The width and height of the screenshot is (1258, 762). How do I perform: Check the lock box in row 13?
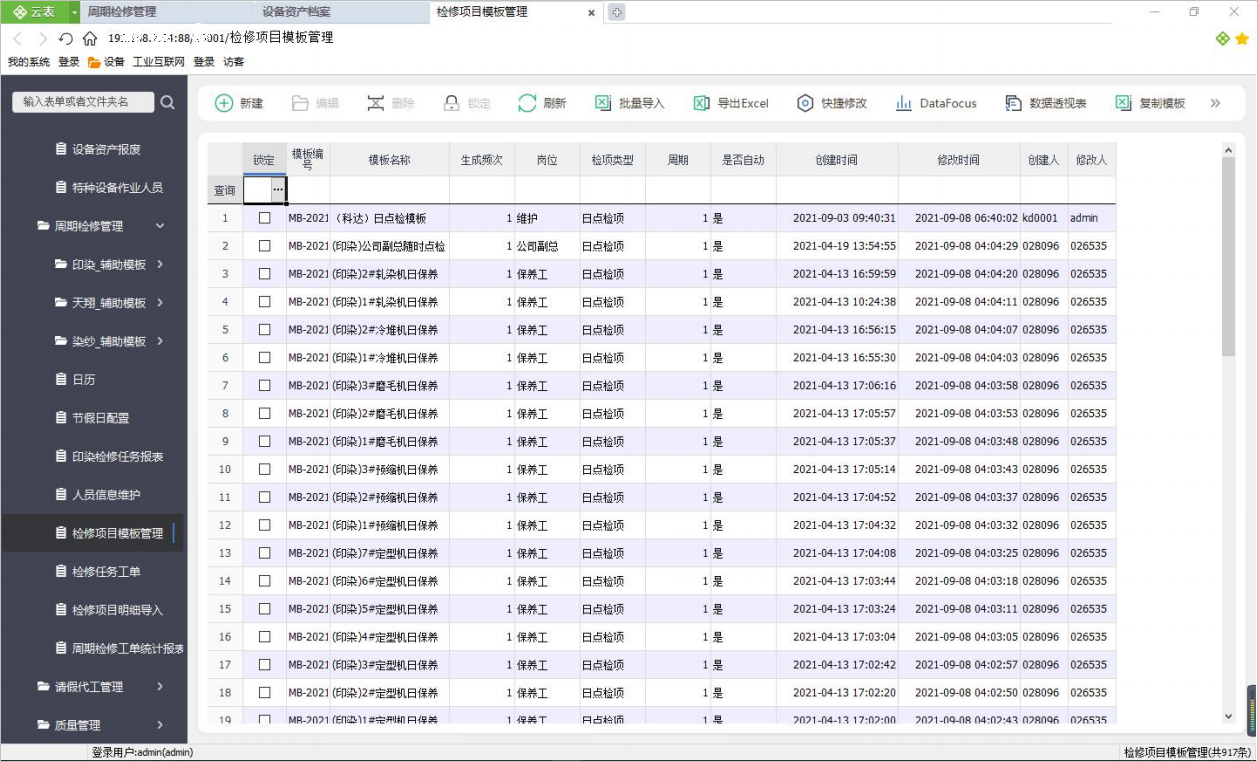point(265,553)
